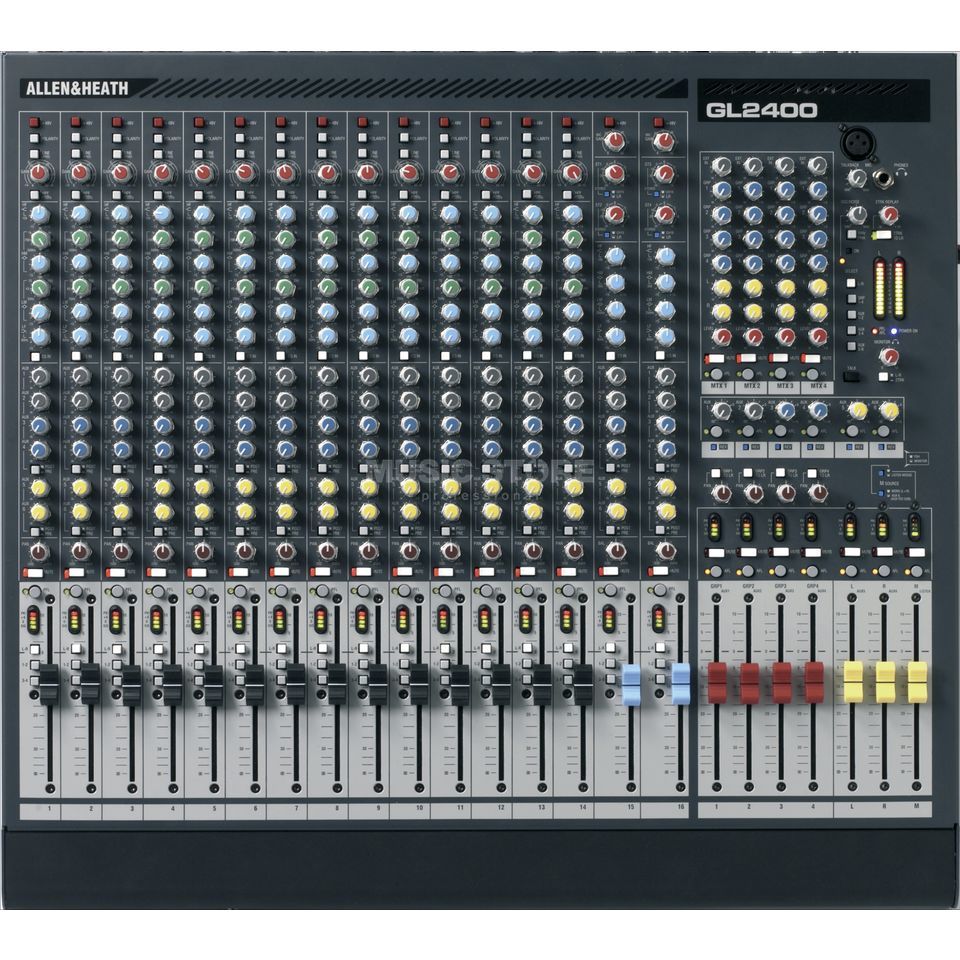This screenshot has height=960, width=960.
Task: Toggle the polarity switch on channel 3
Action: pyautogui.click(x=116, y=138)
